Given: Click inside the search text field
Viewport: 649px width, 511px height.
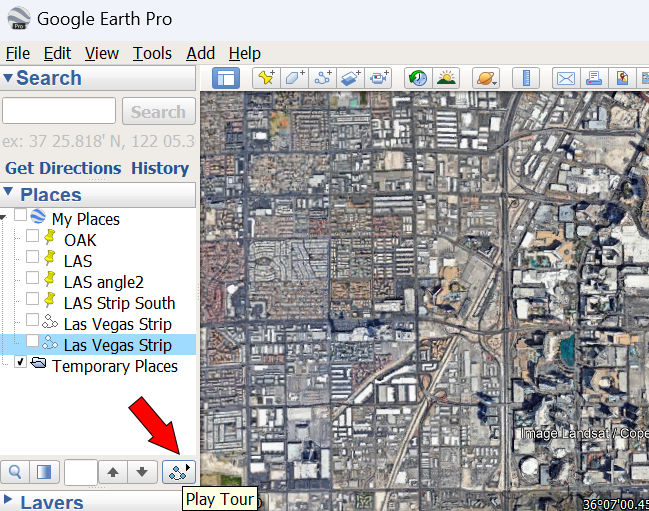Looking at the screenshot, I should click(59, 110).
